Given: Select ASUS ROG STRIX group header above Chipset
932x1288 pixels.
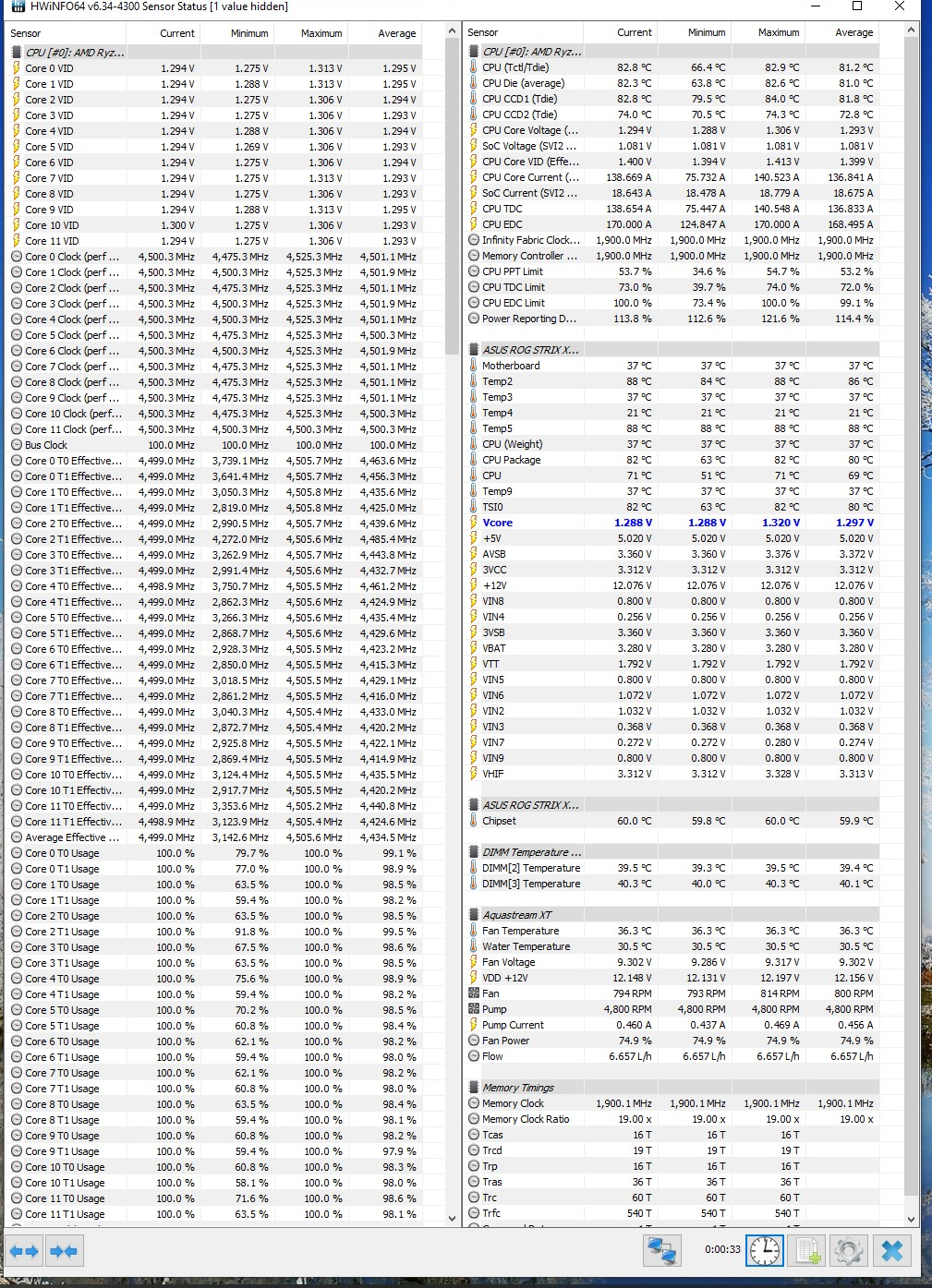Looking at the screenshot, I should pos(672,805).
